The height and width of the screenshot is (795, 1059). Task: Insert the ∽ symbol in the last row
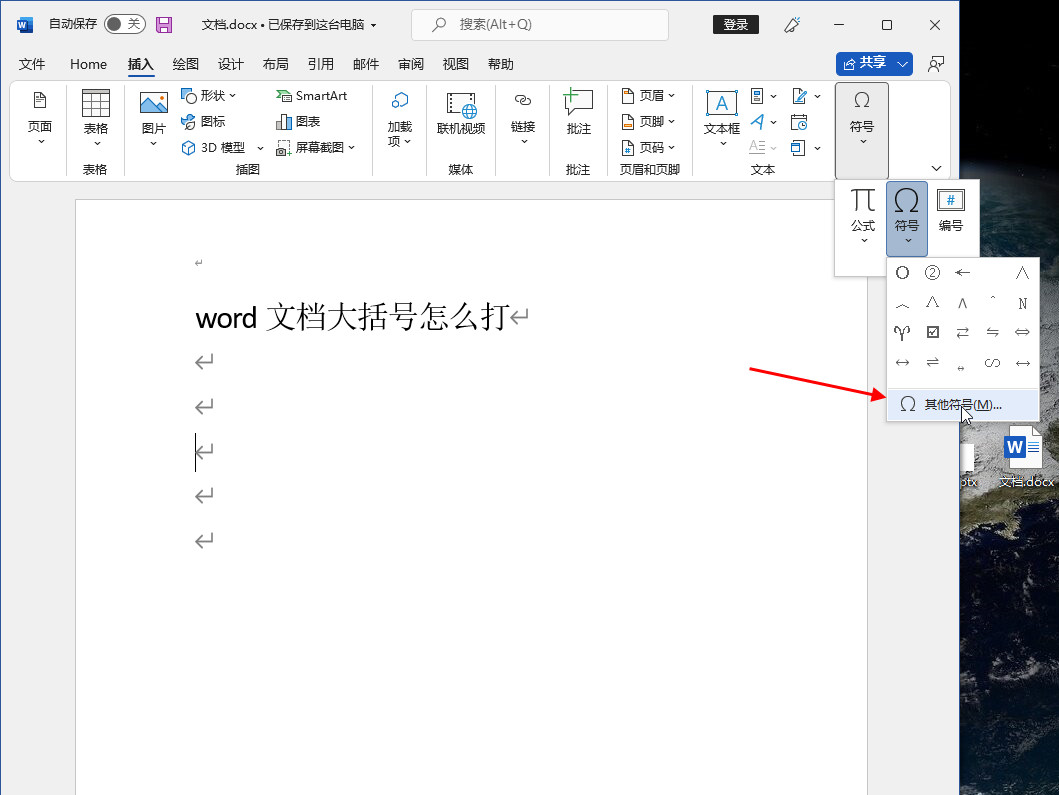pyautogui.click(x=992, y=363)
